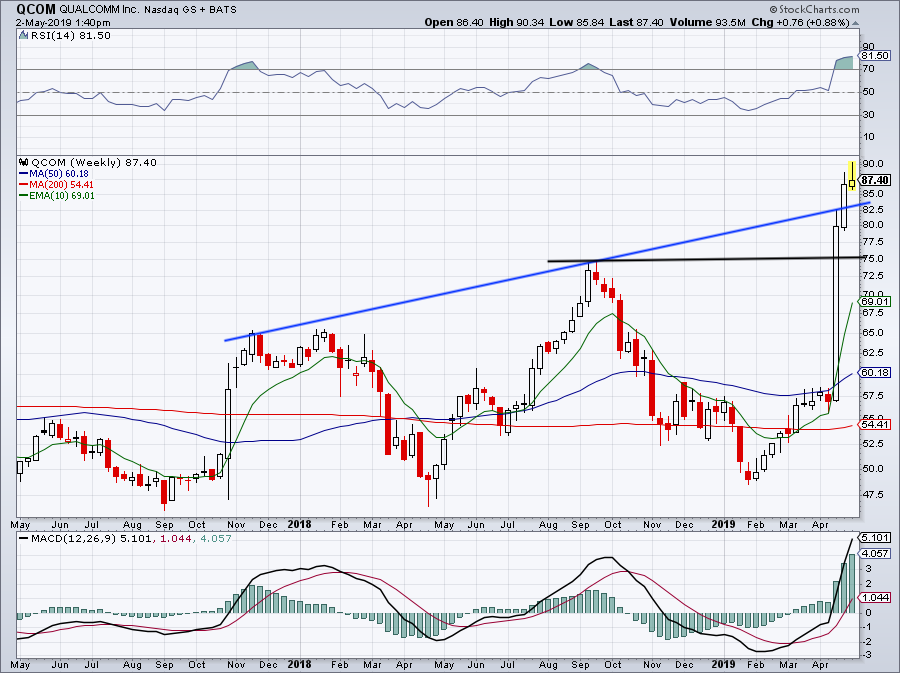Click the Last 87.40 value in header

pos(636,22)
